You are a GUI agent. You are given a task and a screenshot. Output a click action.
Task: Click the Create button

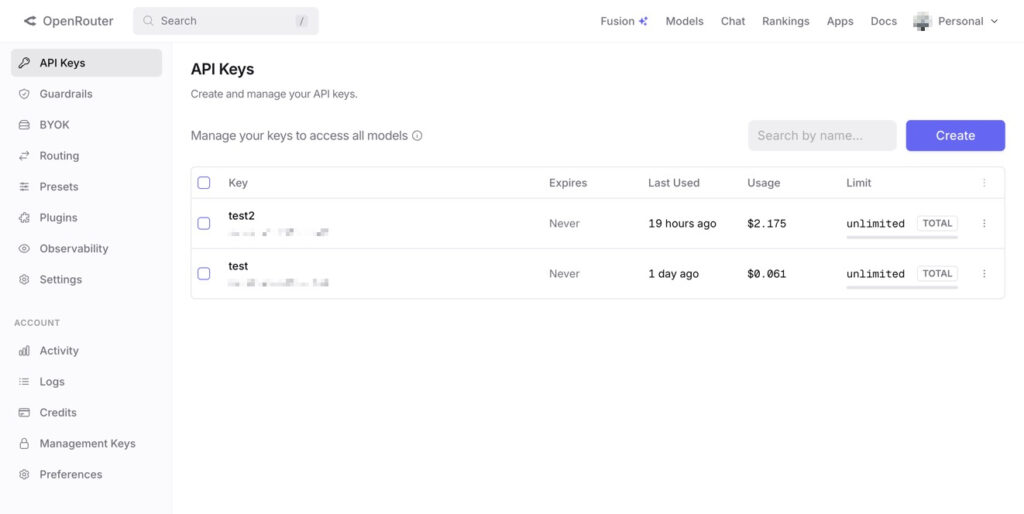pos(955,136)
